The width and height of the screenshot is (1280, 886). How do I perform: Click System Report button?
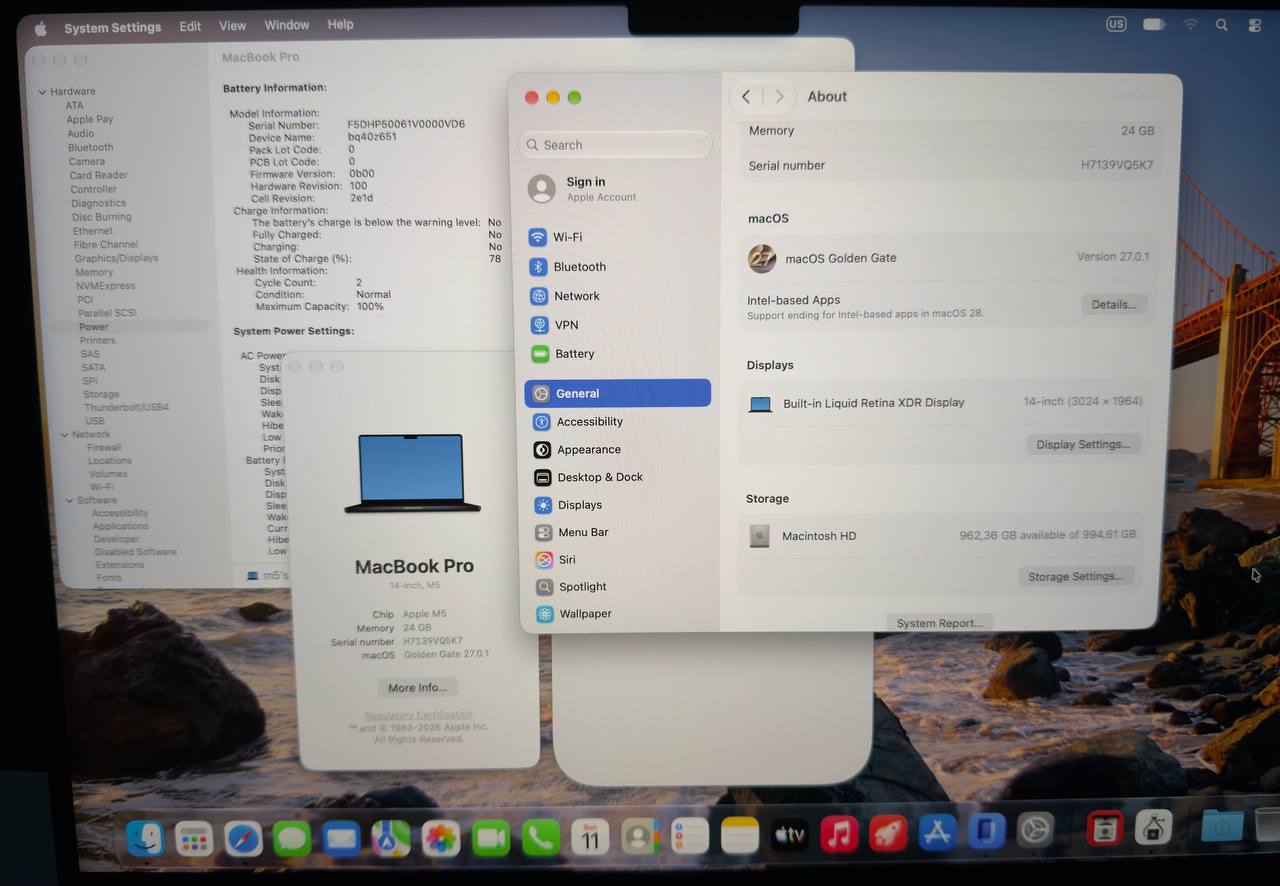[x=939, y=623]
